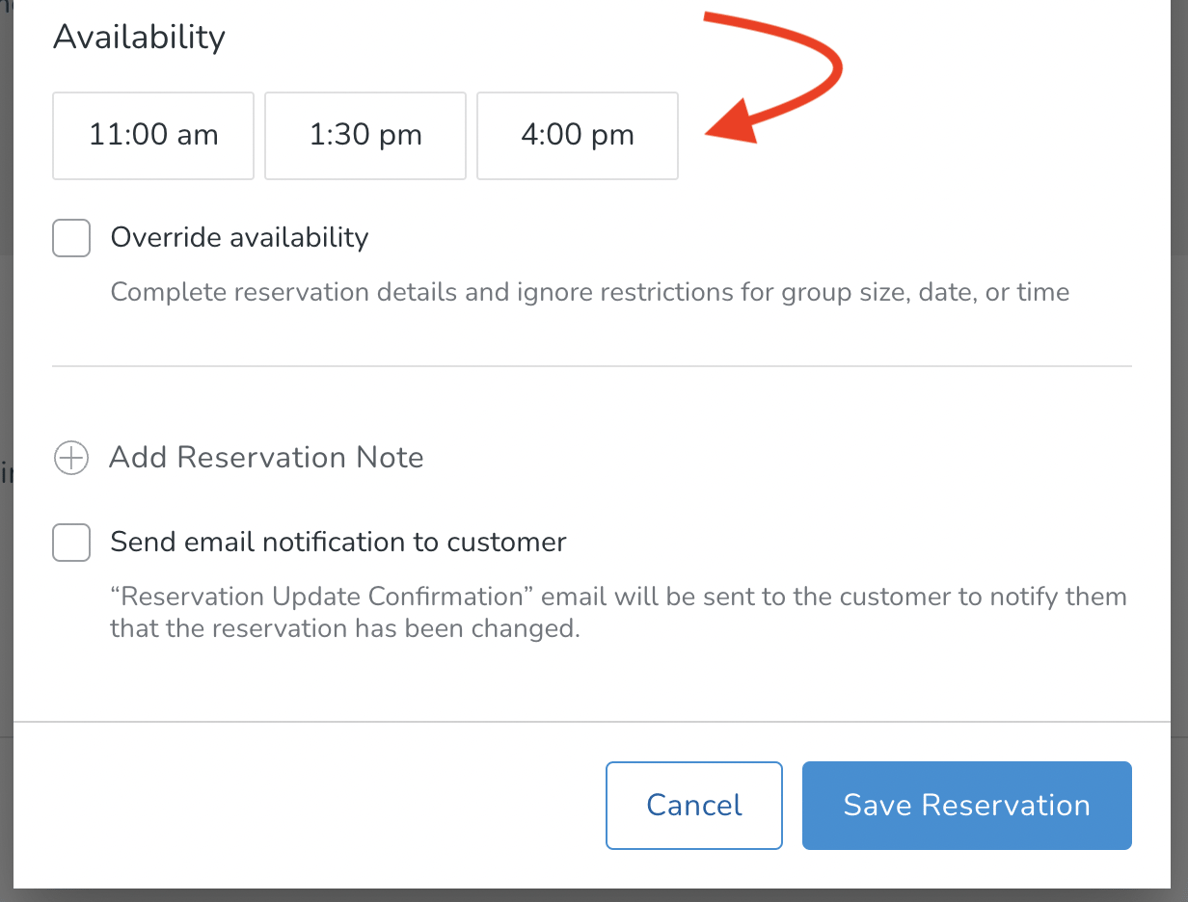The width and height of the screenshot is (1188, 902).
Task: Open the Add Reservation Note circle-plus icon
Action: pyautogui.click(x=70, y=457)
